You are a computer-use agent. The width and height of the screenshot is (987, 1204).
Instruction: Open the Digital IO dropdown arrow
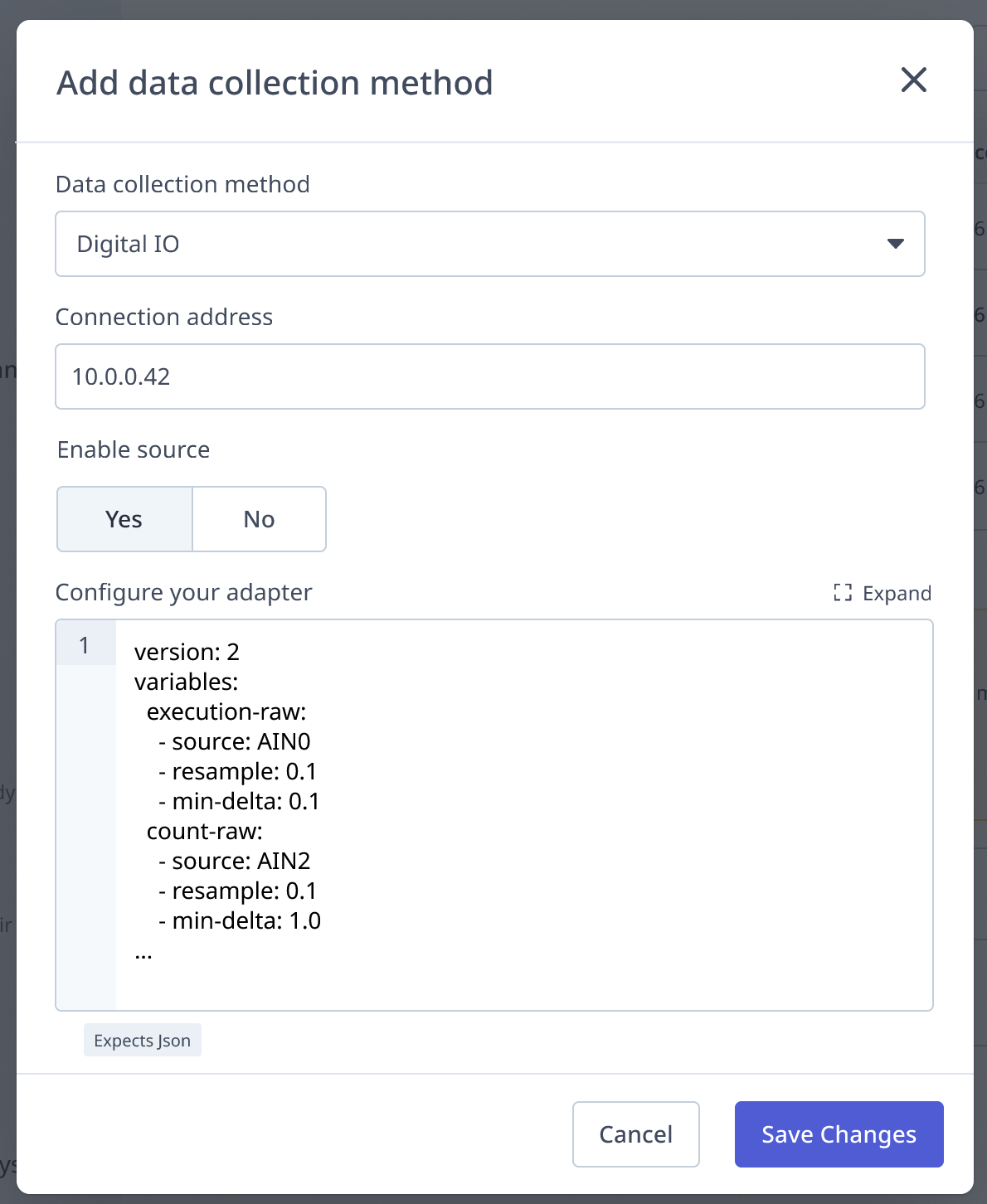click(x=895, y=244)
